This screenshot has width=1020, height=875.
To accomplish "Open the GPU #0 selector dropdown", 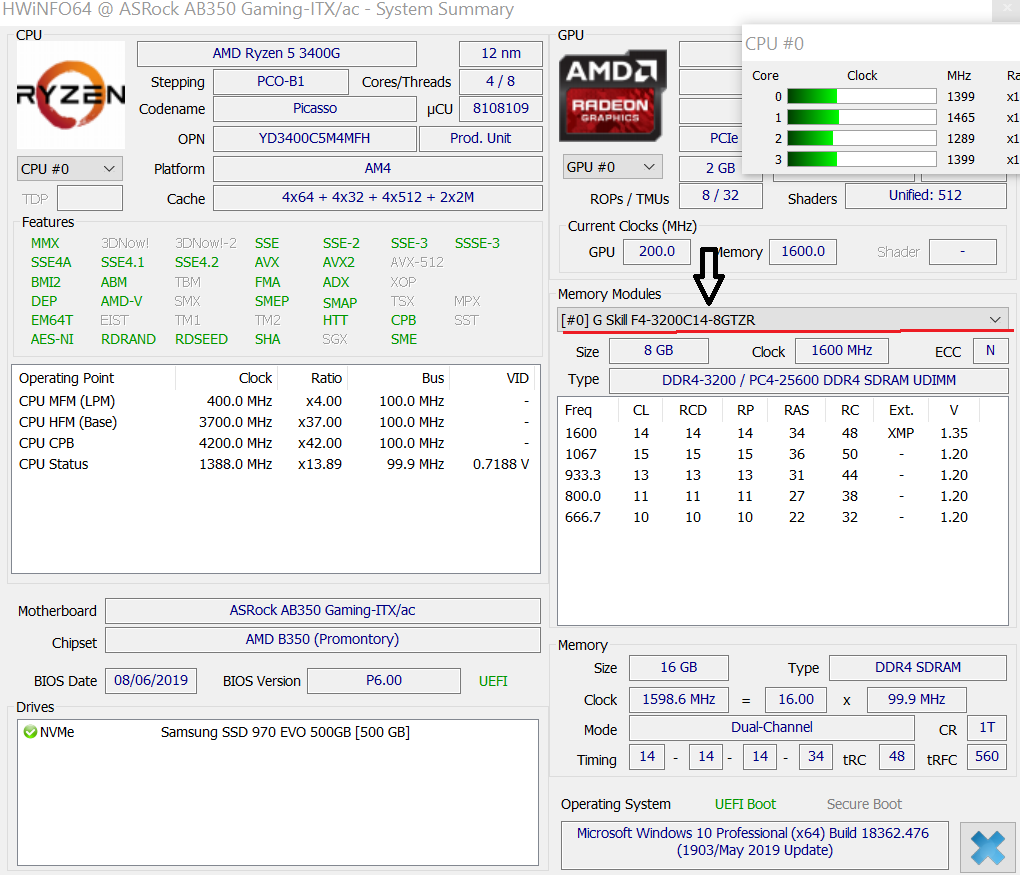I will (612, 167).
